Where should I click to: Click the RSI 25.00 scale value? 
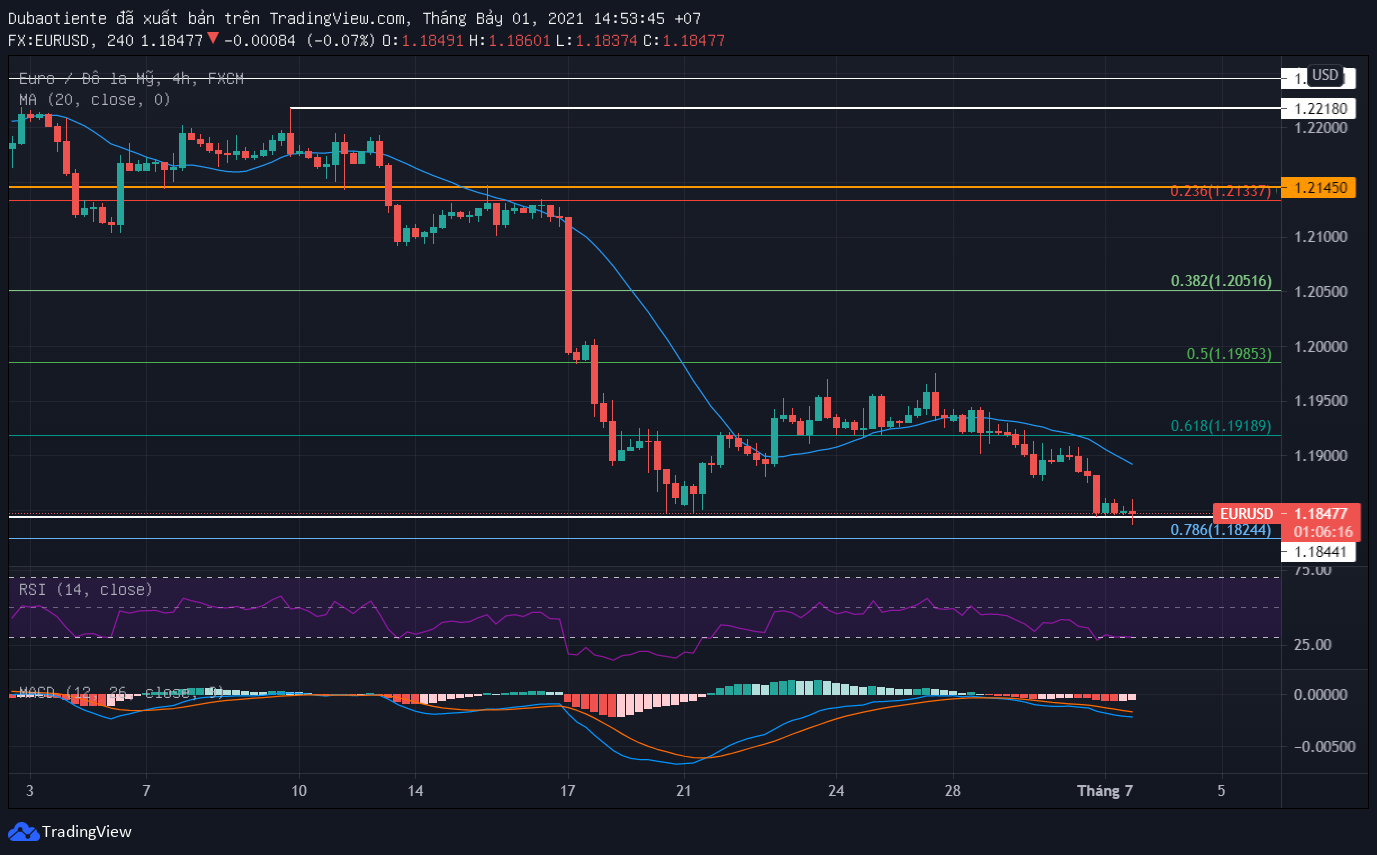pos(1311,644)
